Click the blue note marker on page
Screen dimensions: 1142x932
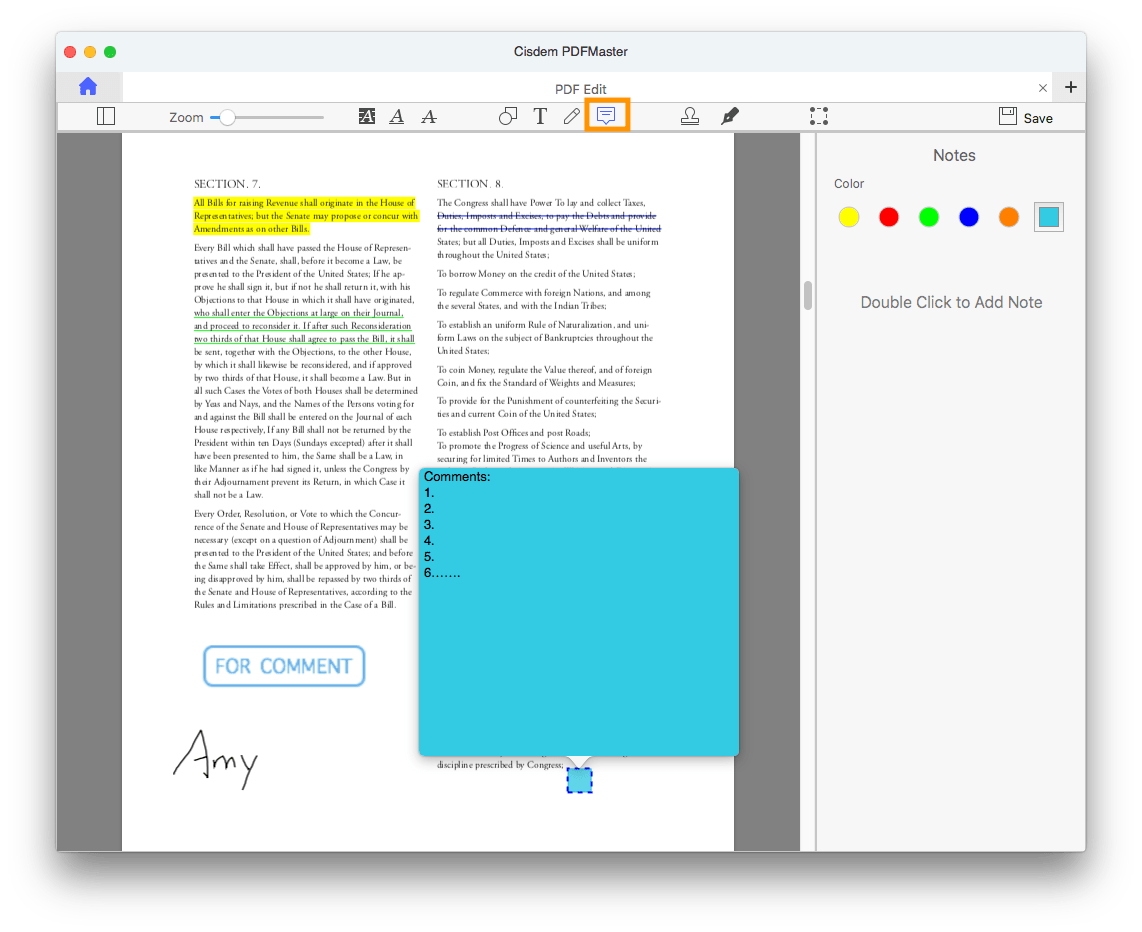[x=580, y=780]
